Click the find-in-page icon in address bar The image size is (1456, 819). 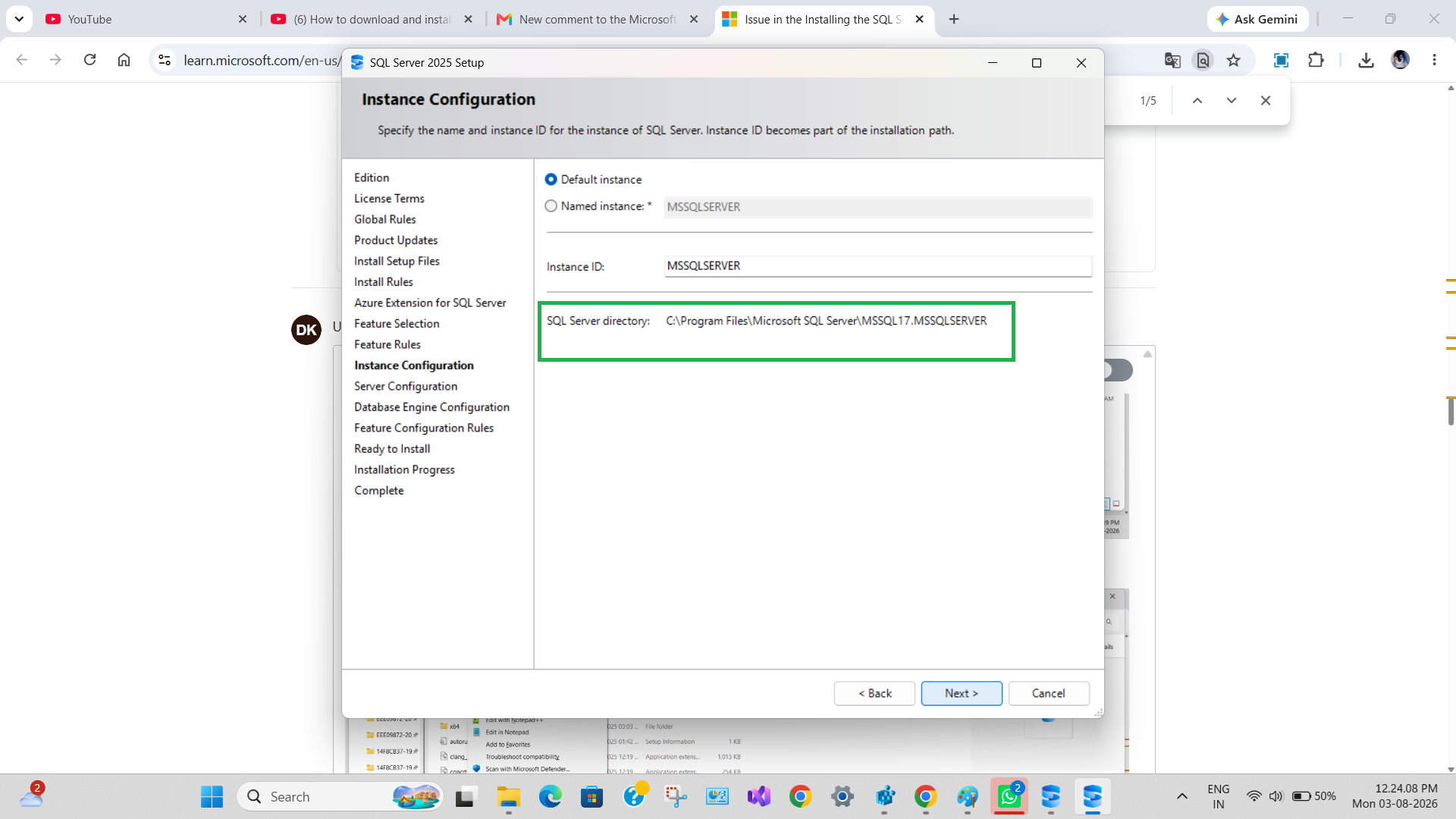(x=1203, y=60)
